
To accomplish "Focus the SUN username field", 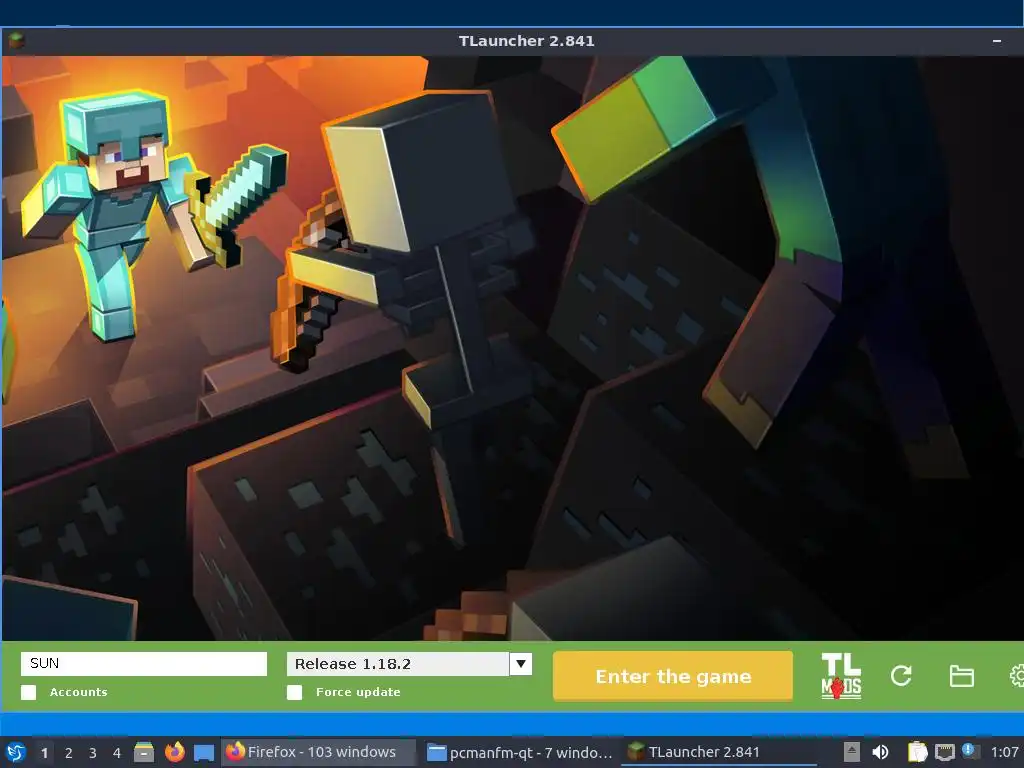I will tap(144, 664).
